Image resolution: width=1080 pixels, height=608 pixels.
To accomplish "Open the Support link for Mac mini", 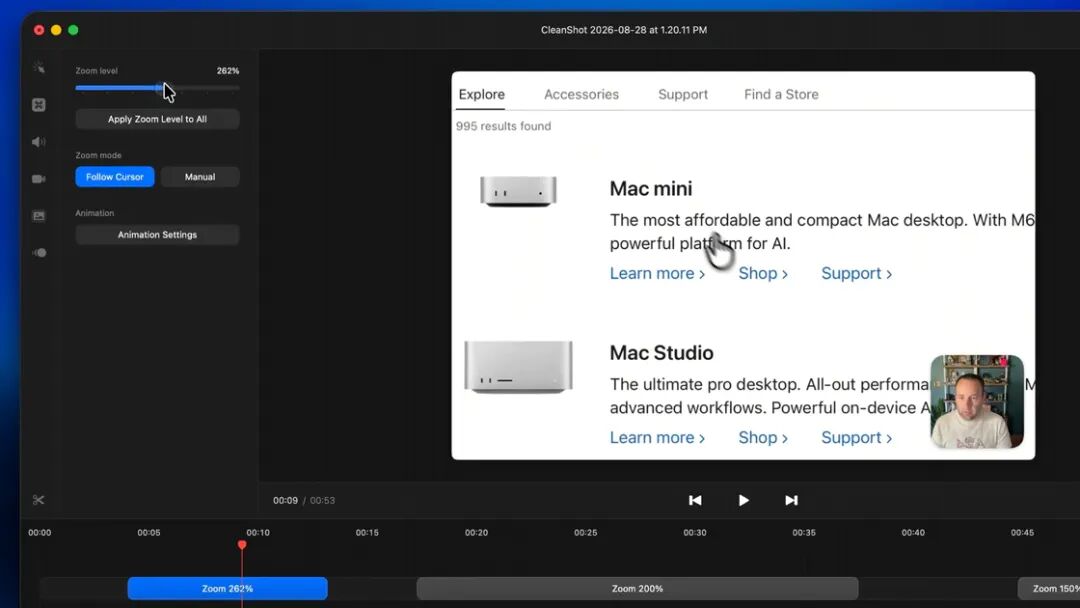I will [856, 273].
